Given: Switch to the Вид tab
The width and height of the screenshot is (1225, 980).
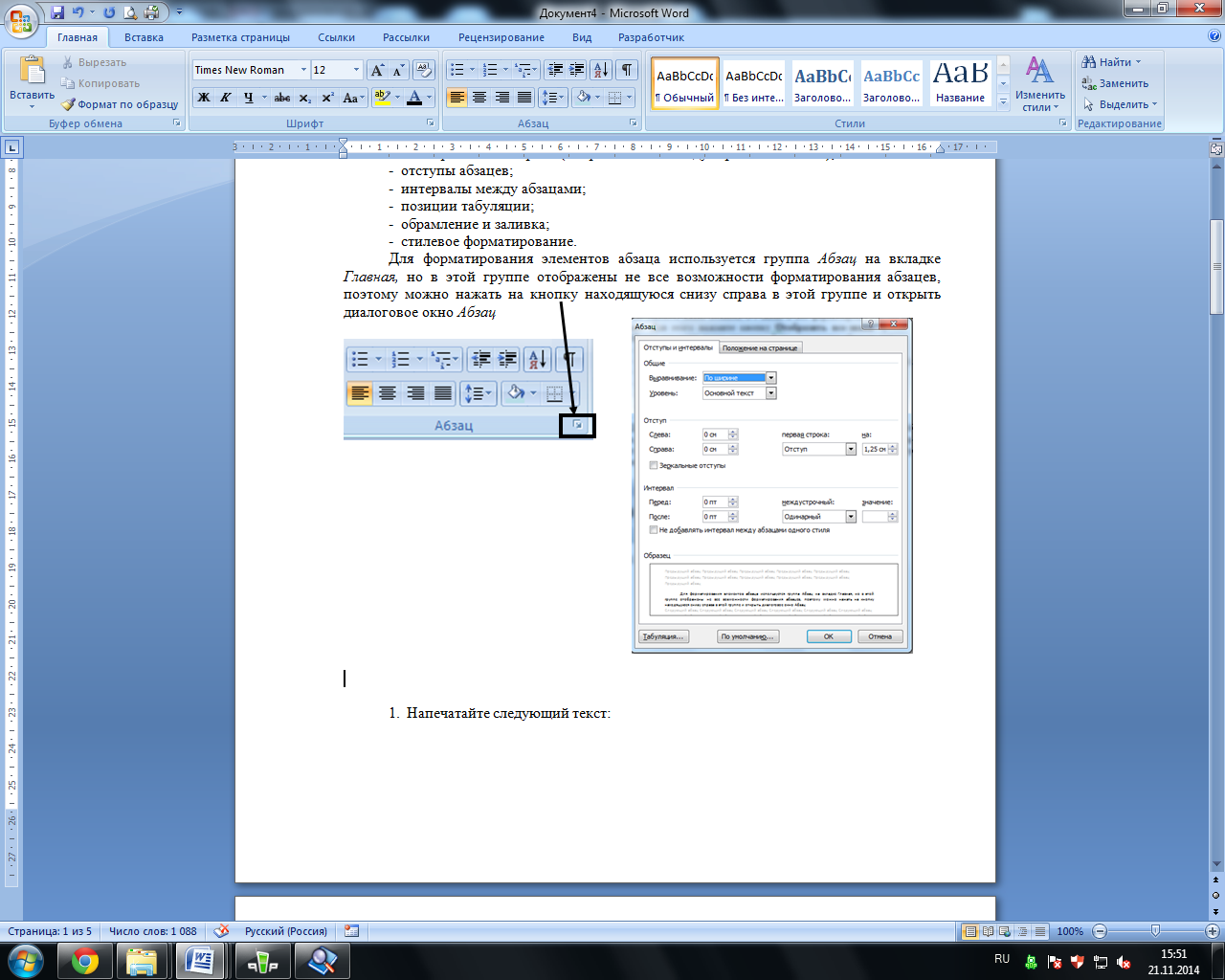Looking at the screenshot, I should (582, 37).
